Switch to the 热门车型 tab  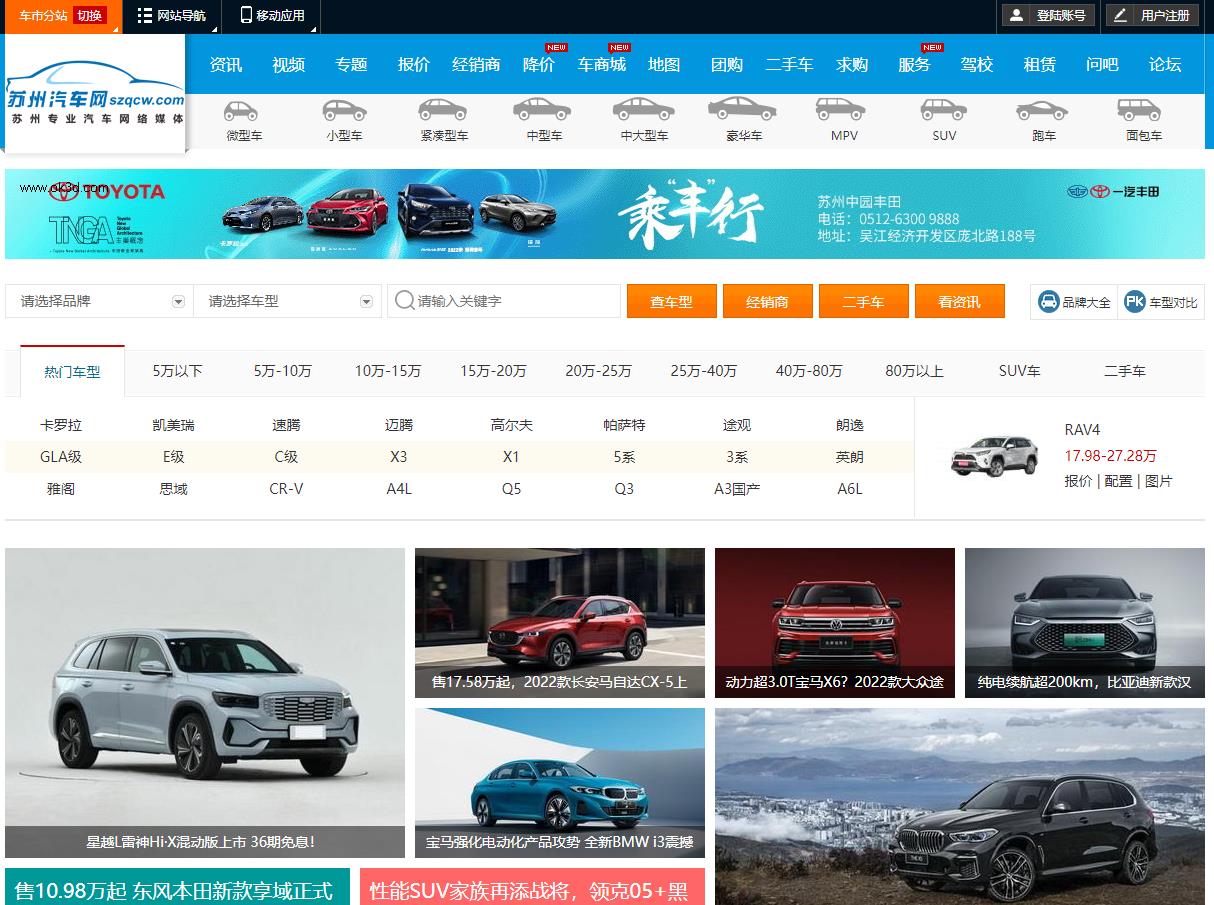click(x=72, y=371)
